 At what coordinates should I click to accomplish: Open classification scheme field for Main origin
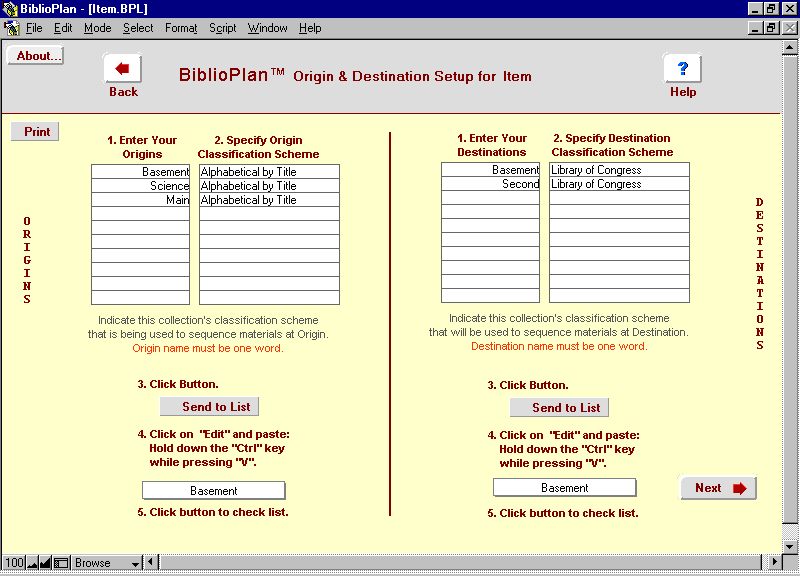point(269,199)
